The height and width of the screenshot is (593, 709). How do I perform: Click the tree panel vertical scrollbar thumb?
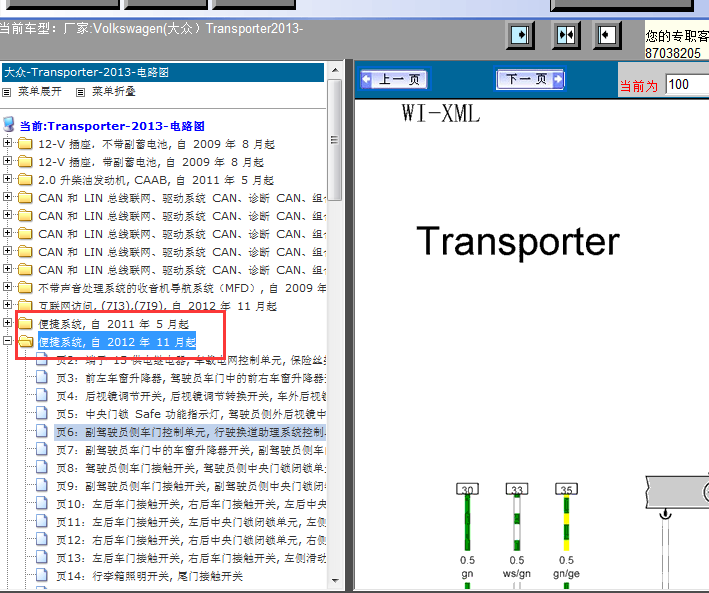(x=335, y=140)
